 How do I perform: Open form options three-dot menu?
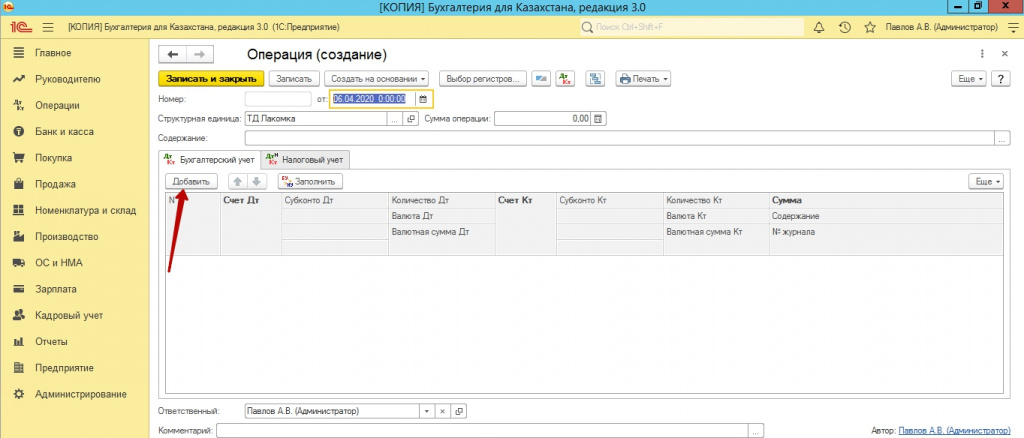(x=982, y=54)
